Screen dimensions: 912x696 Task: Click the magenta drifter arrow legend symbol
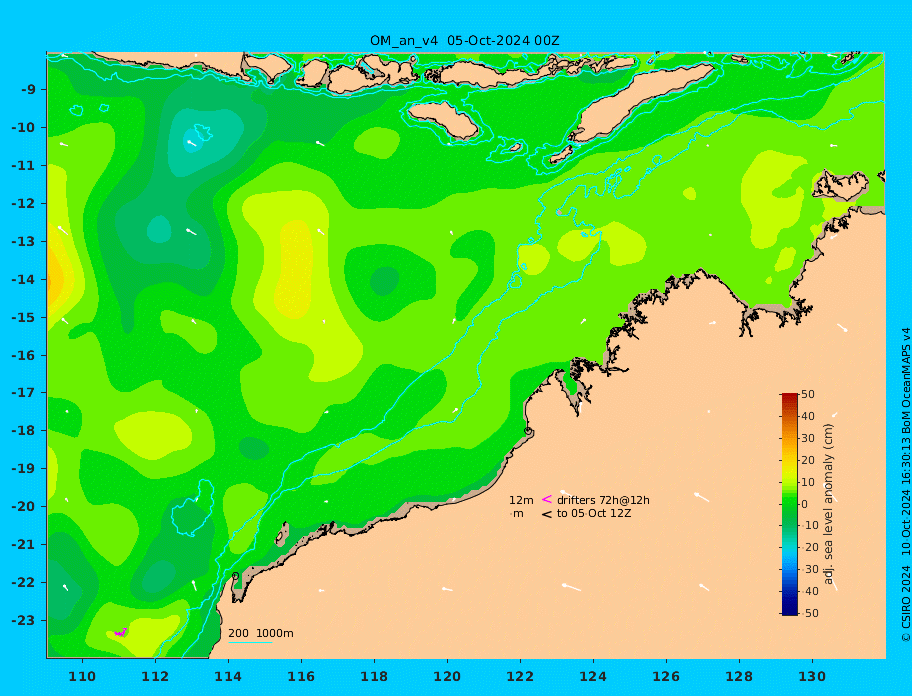tap(547, 499)
